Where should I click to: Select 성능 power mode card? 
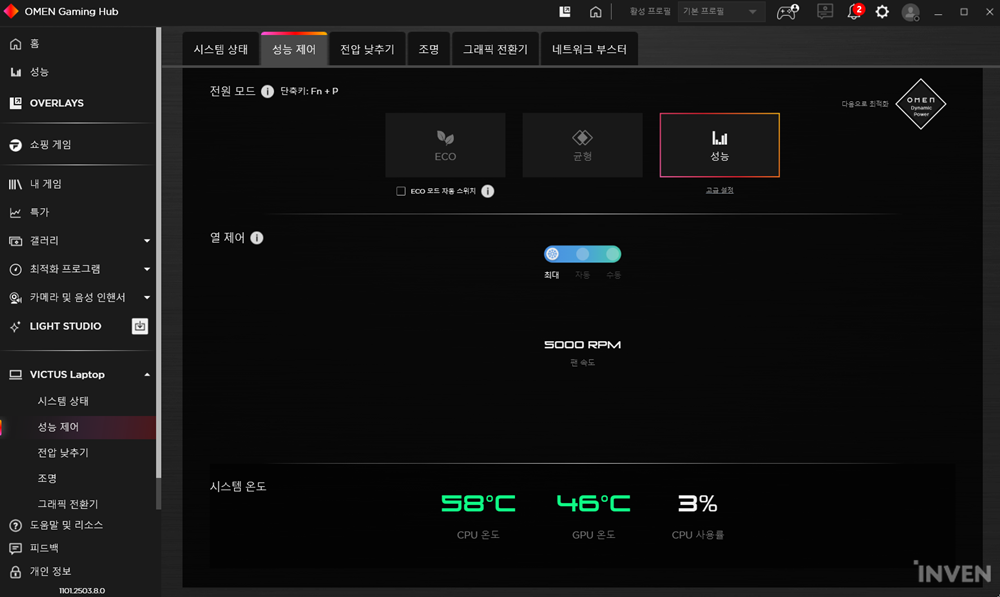pyautogui.click(x=719, y=145)
